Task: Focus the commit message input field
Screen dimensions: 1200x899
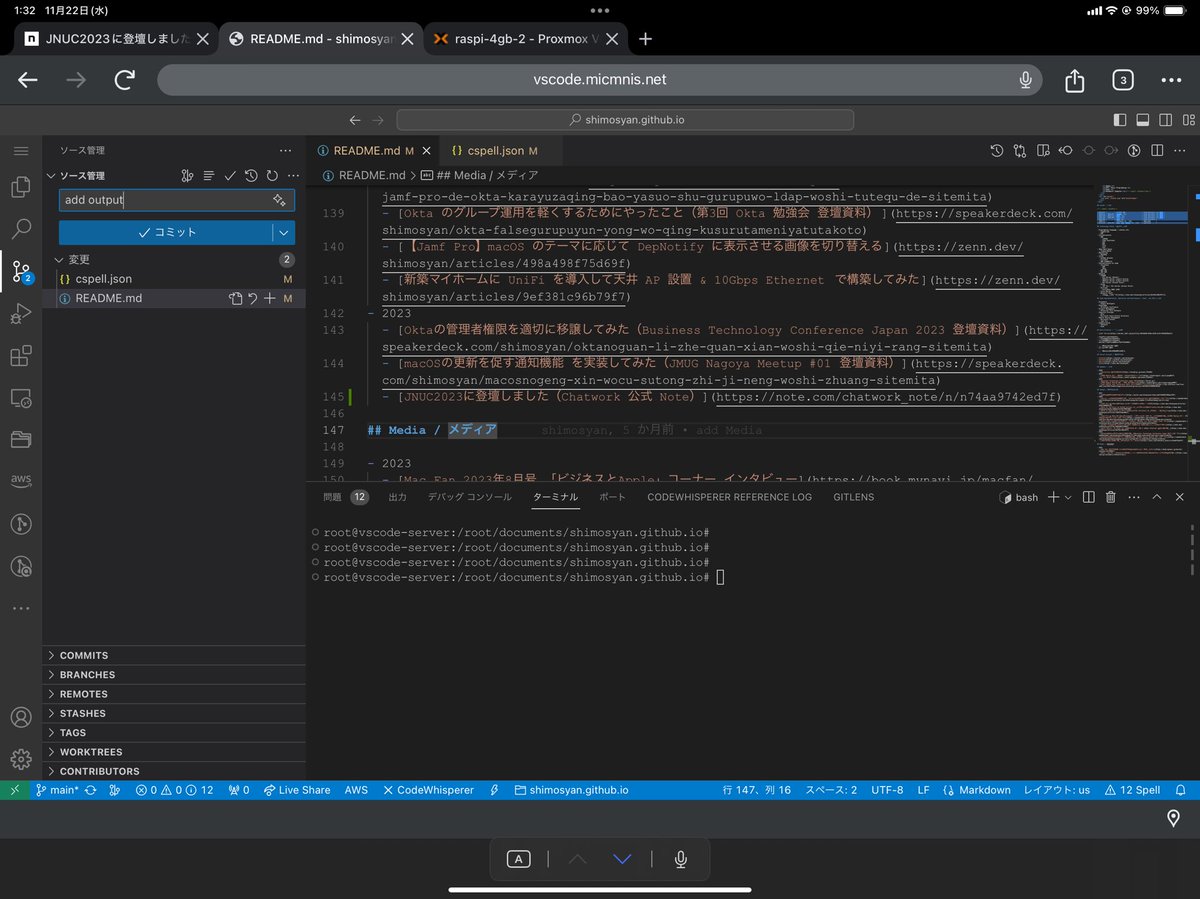Action: 165,200
